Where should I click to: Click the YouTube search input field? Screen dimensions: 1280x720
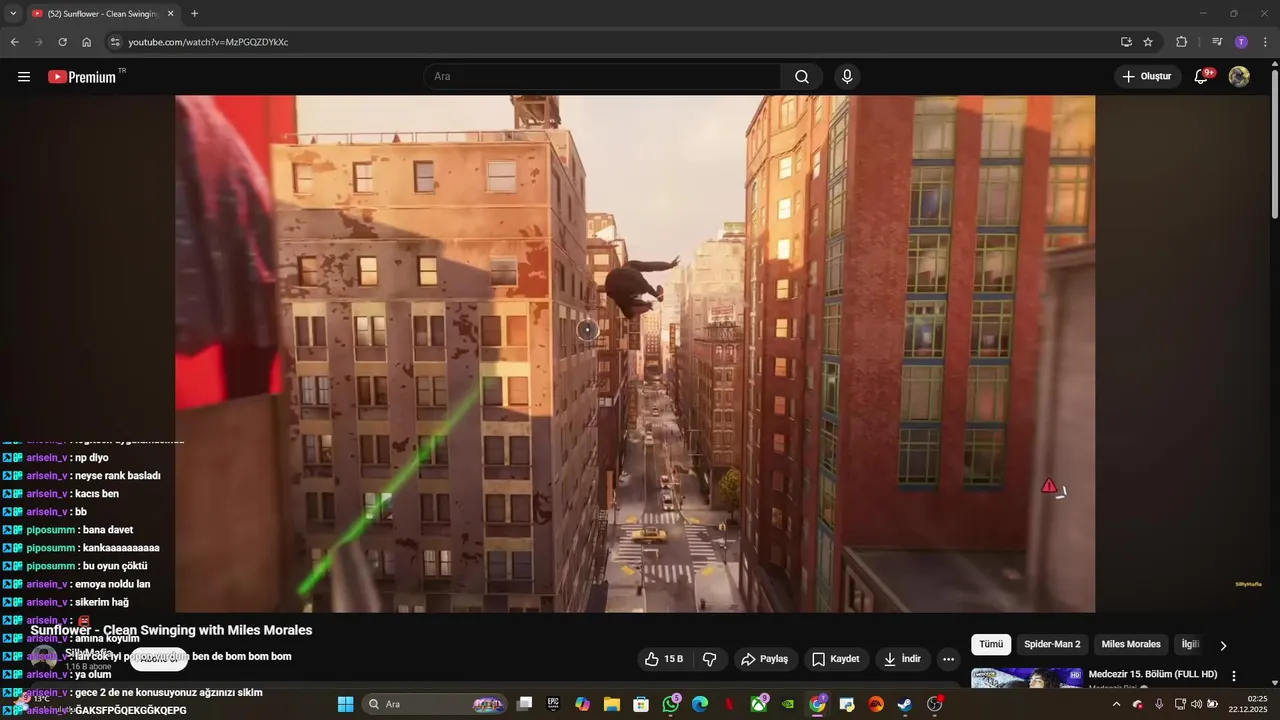point(602,77)
